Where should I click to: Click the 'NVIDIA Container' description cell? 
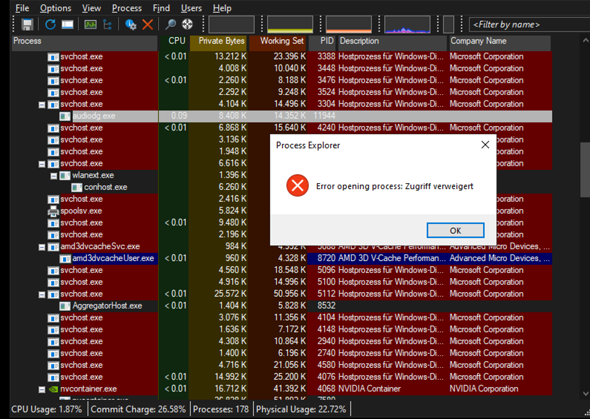370,389
